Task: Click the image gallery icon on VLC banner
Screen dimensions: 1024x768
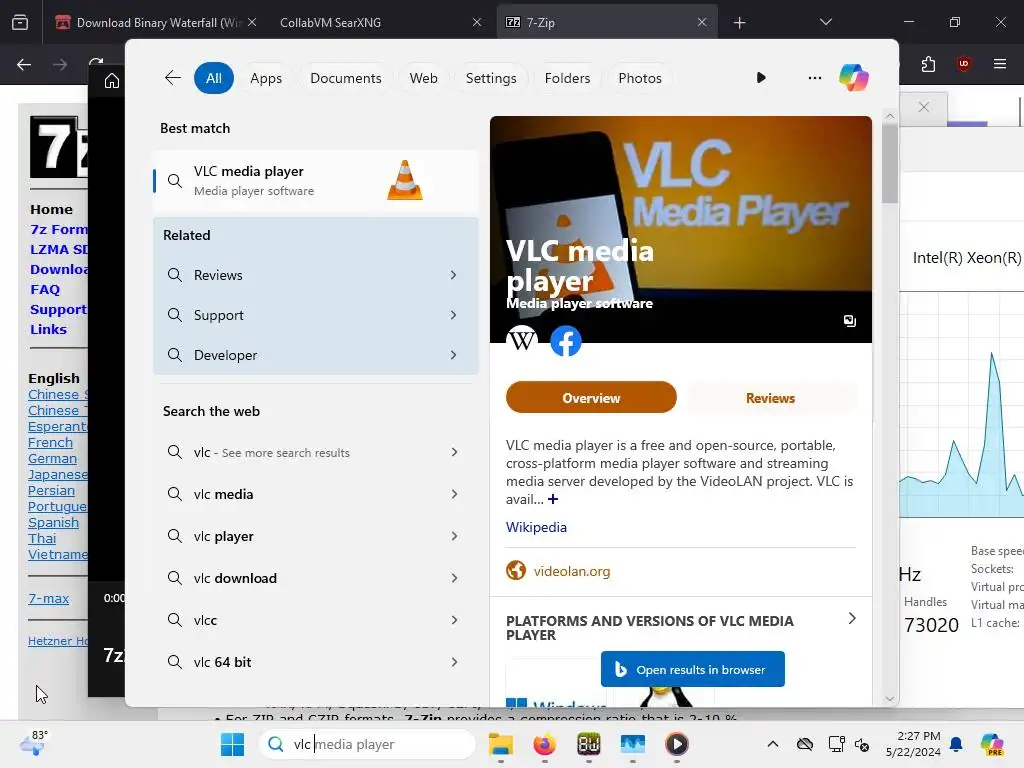Action: (x=849, y=321)
